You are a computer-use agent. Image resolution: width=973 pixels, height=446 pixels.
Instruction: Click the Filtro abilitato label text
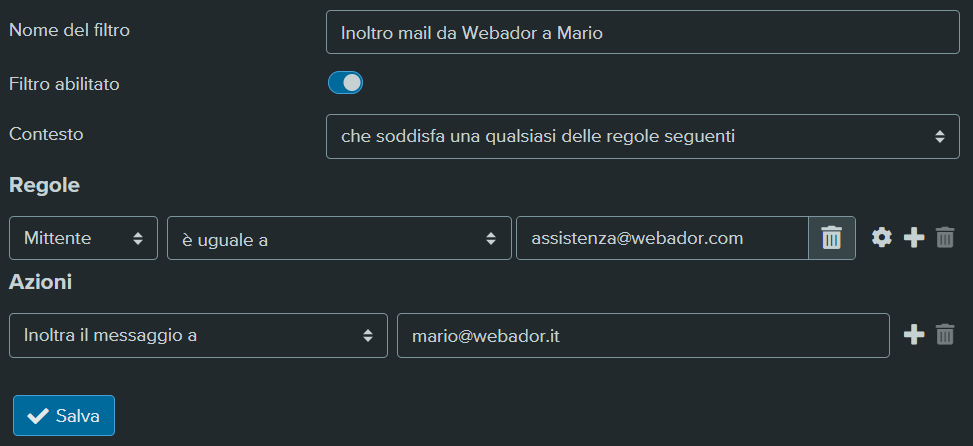pos(64,84)
